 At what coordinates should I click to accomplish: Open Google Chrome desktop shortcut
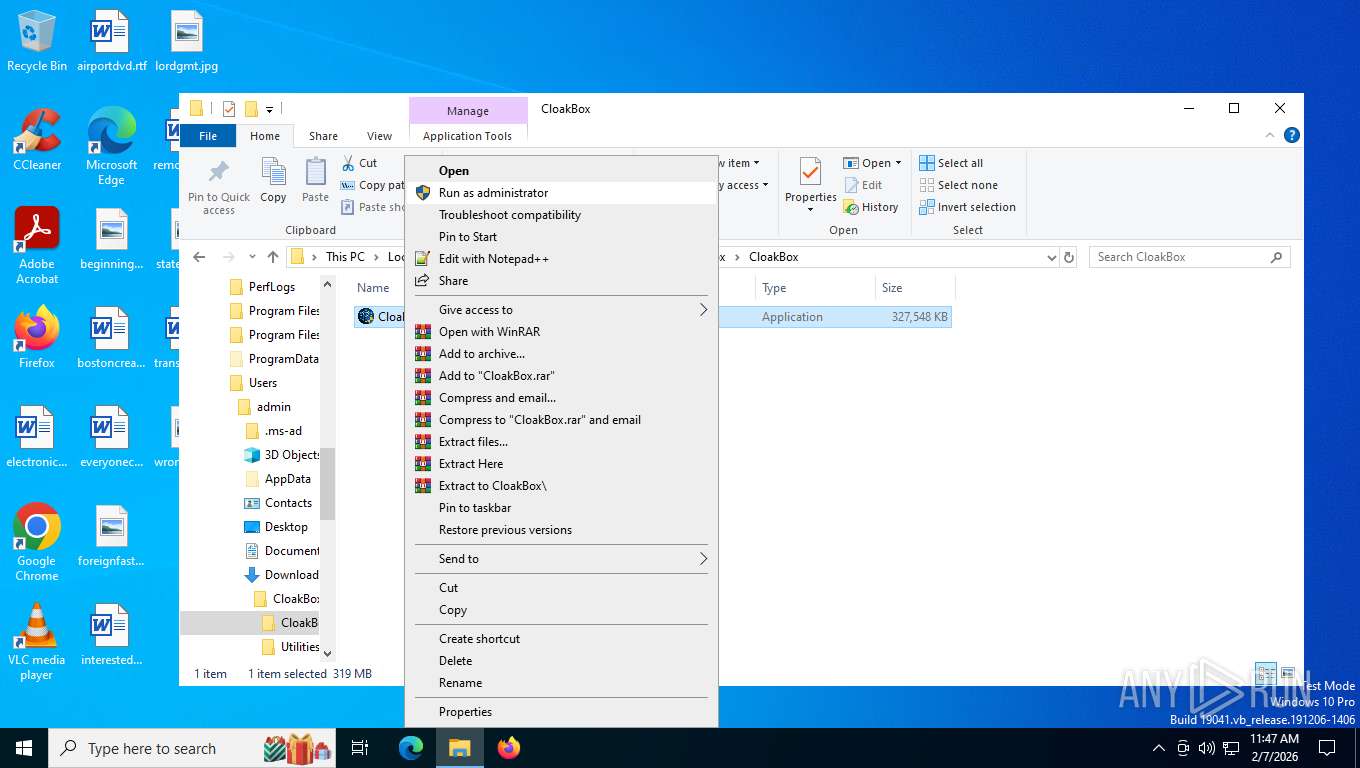point(37,541)
